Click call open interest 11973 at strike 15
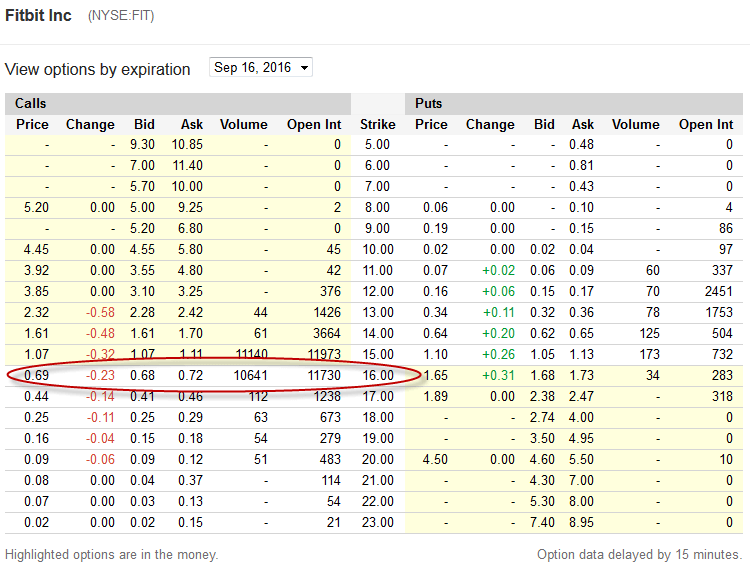The image size is (750, 568). tap(324, 354)
